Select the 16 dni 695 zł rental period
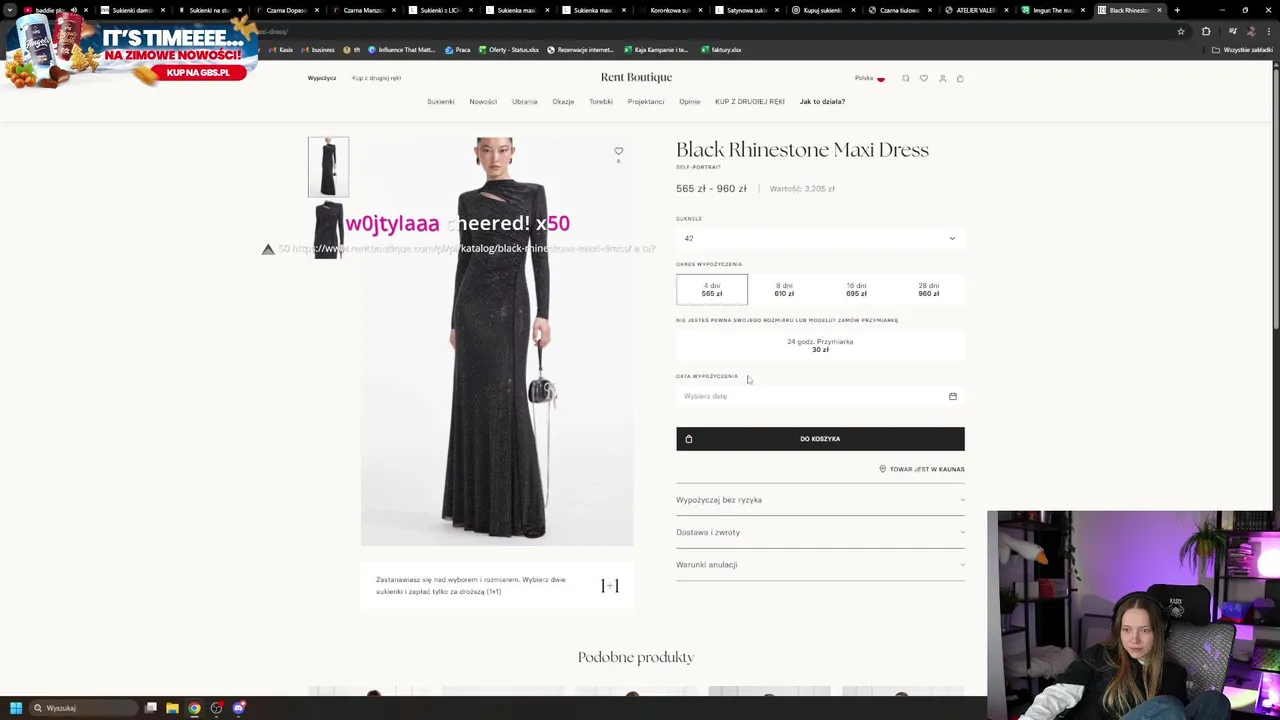Image resolution: width=1280 pixels, height=720 pixels. pyautogui.click(x=856, y=289)
